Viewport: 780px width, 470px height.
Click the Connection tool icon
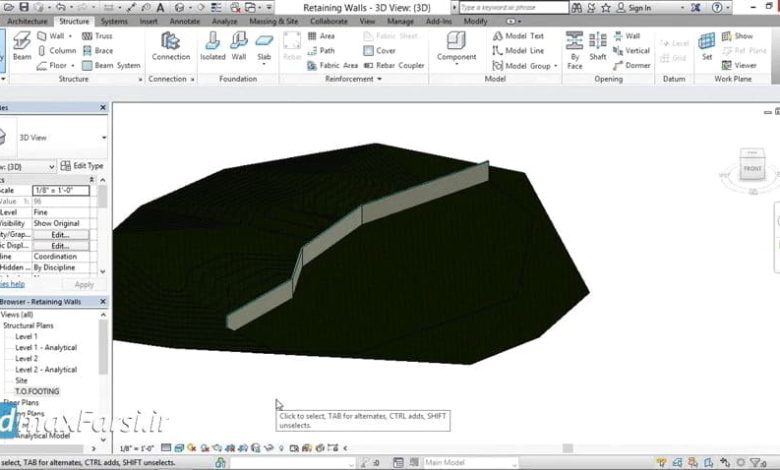point(170,46)
